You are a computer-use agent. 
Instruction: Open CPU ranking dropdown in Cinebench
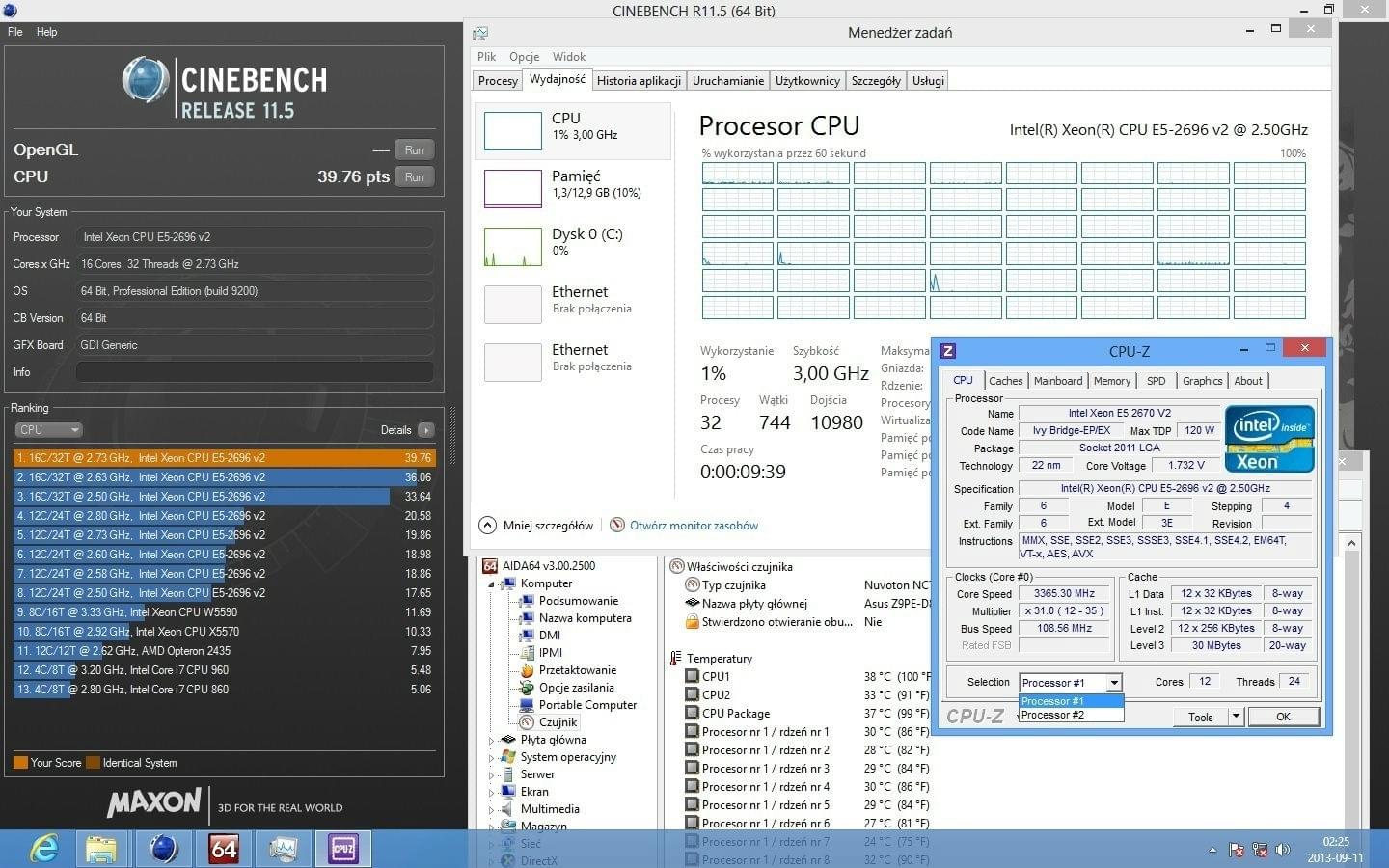[x=48, y=430]
